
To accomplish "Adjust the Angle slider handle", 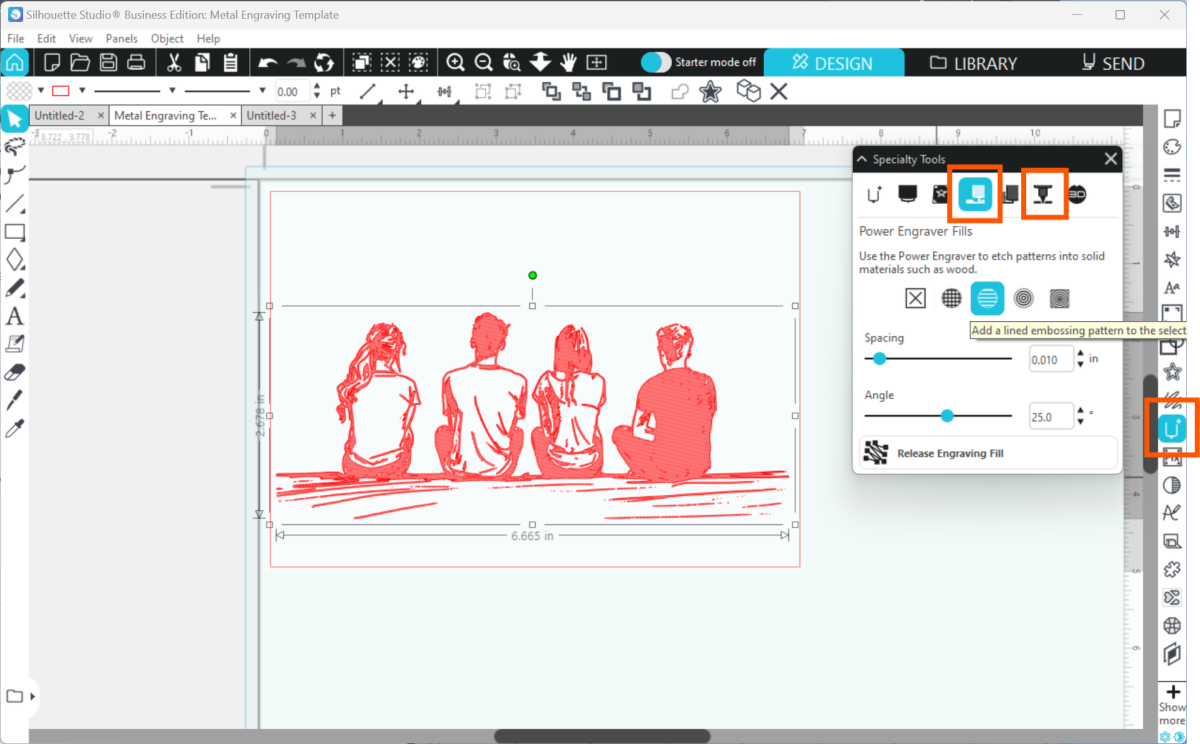I will click(x=947, y=416).
